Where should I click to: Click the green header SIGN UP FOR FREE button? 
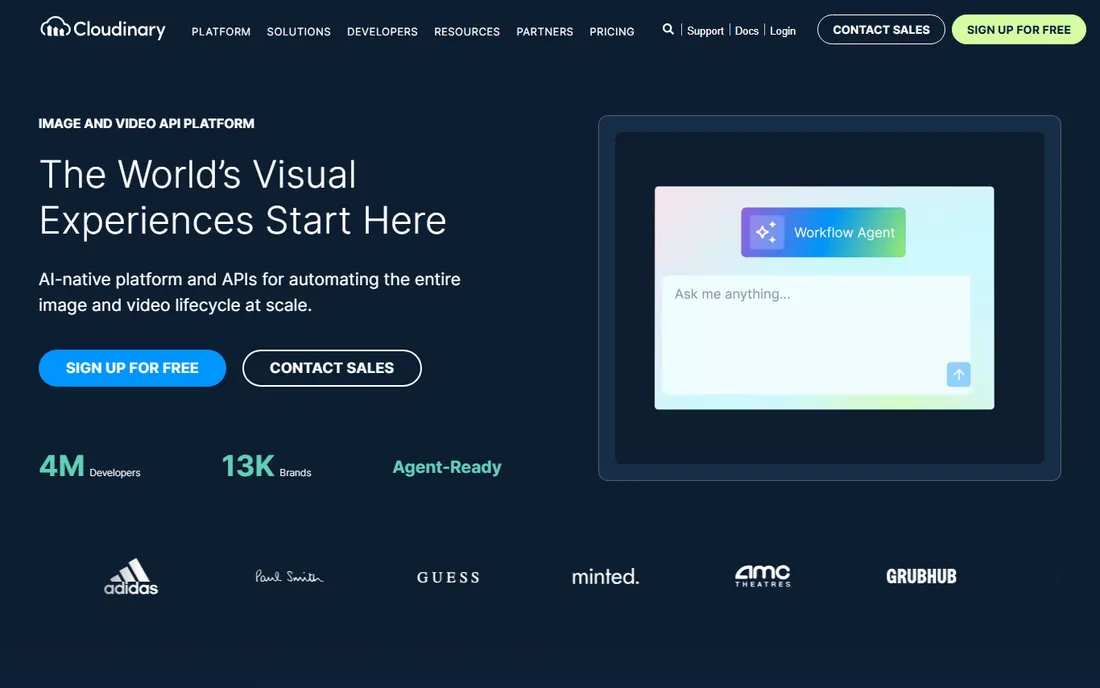tap(1019, 29)
